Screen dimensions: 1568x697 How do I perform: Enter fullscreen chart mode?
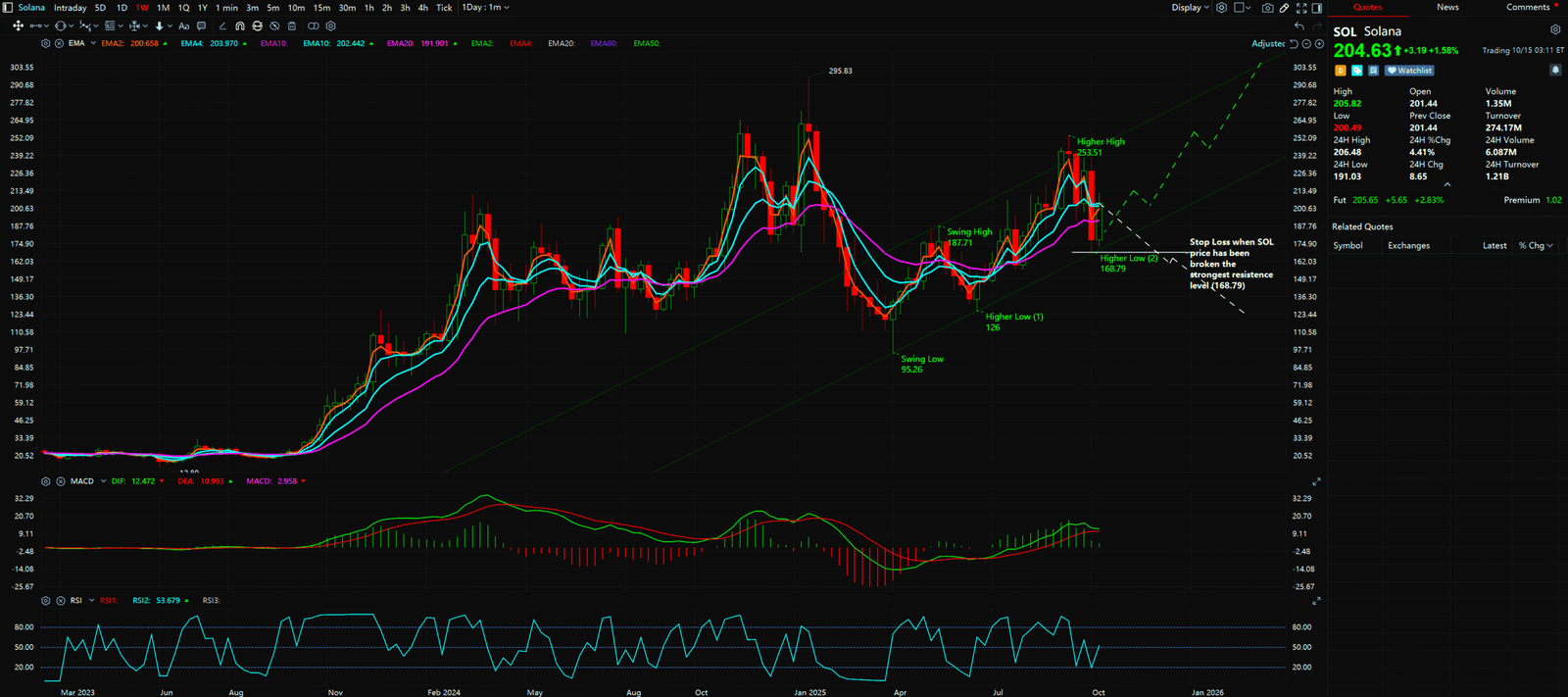coord(1301,8)
